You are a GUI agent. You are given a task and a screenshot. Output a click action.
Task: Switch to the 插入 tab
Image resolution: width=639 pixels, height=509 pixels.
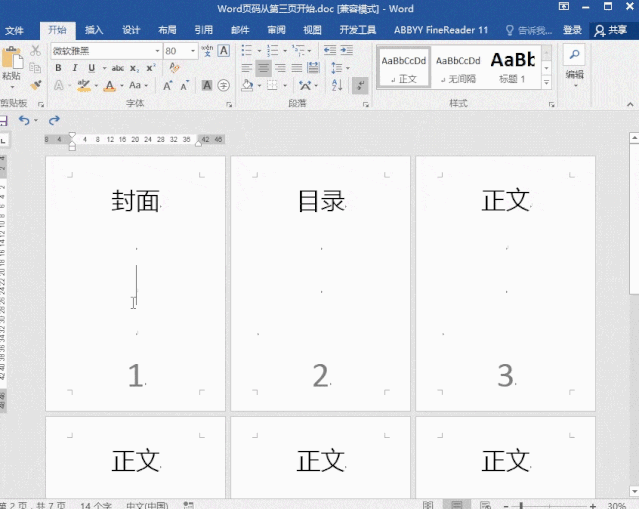(94, 30)
